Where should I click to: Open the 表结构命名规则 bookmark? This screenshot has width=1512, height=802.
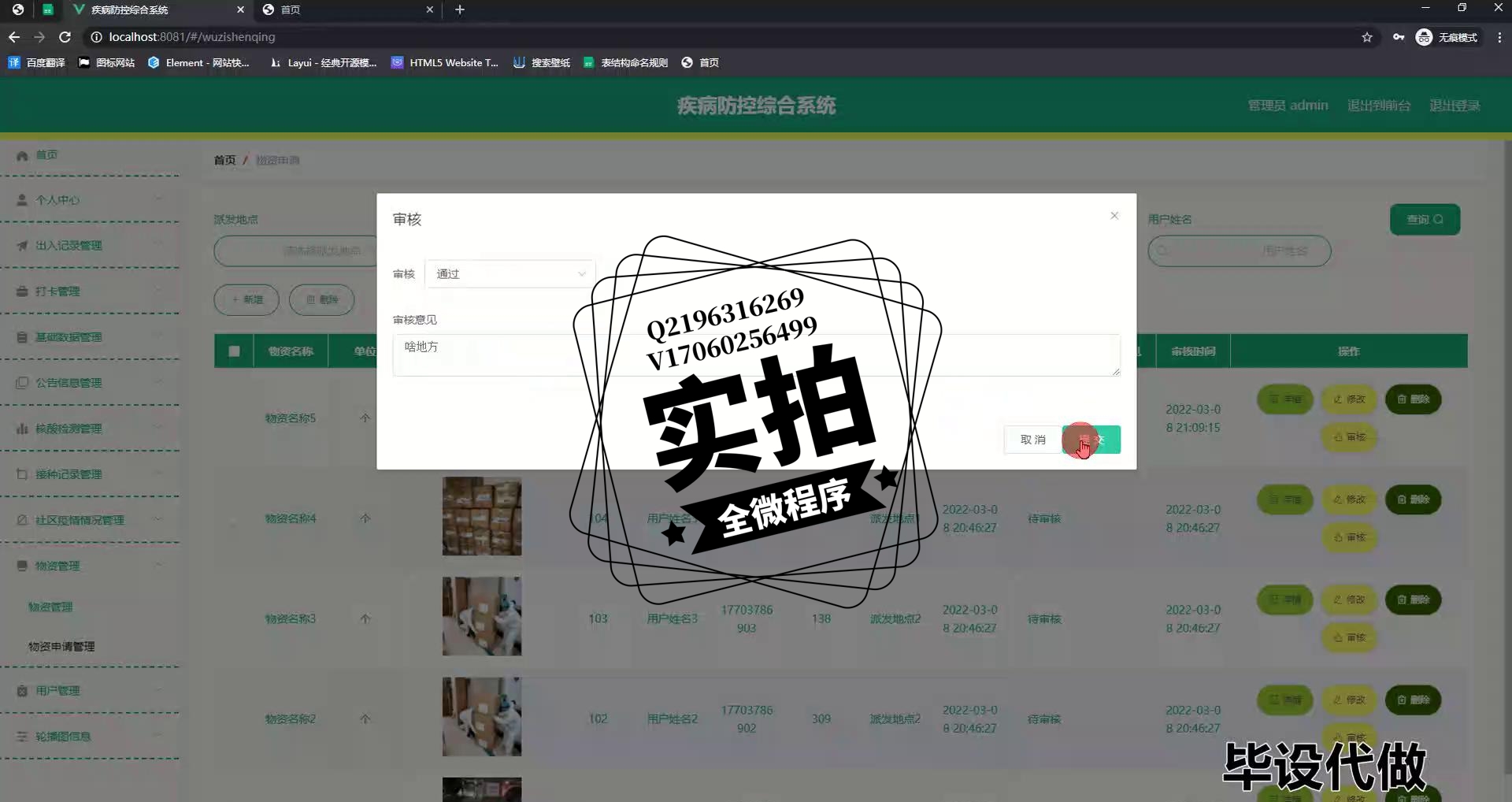(626, 62)
